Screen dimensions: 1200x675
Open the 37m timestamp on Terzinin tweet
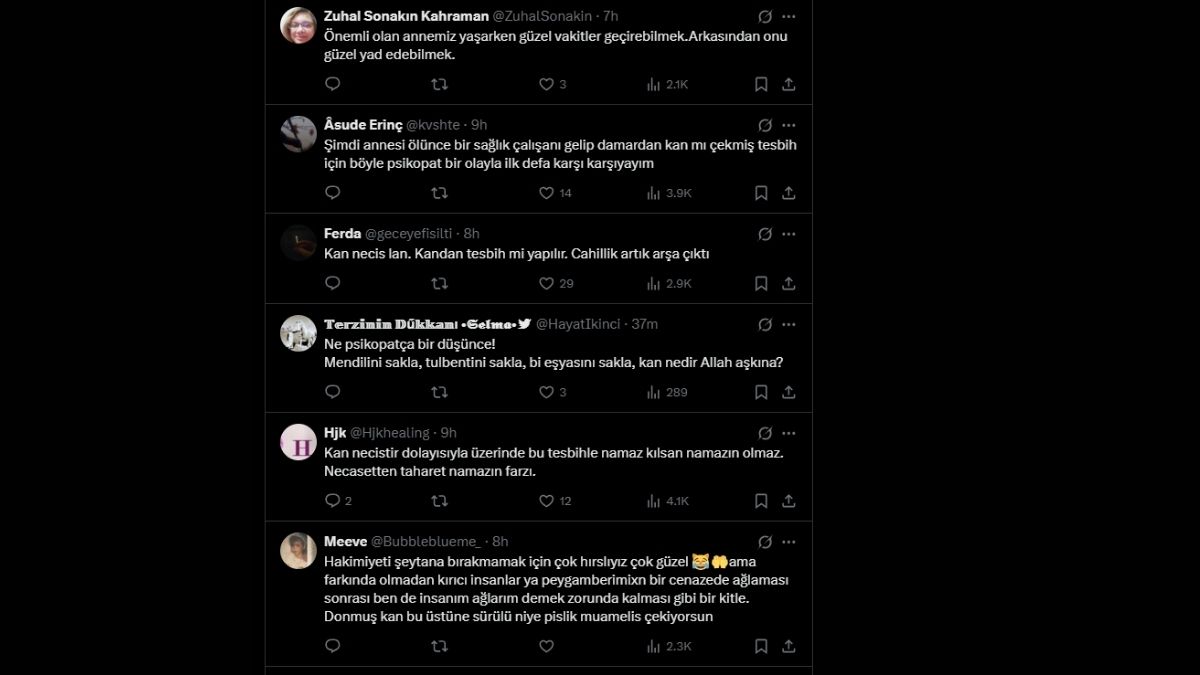[x=645, y=324]
